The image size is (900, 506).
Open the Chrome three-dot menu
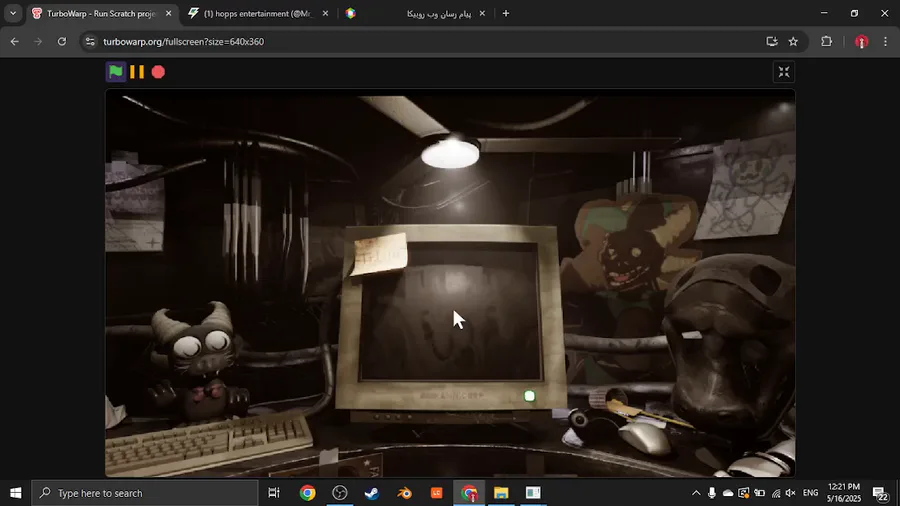coord(885,41)
